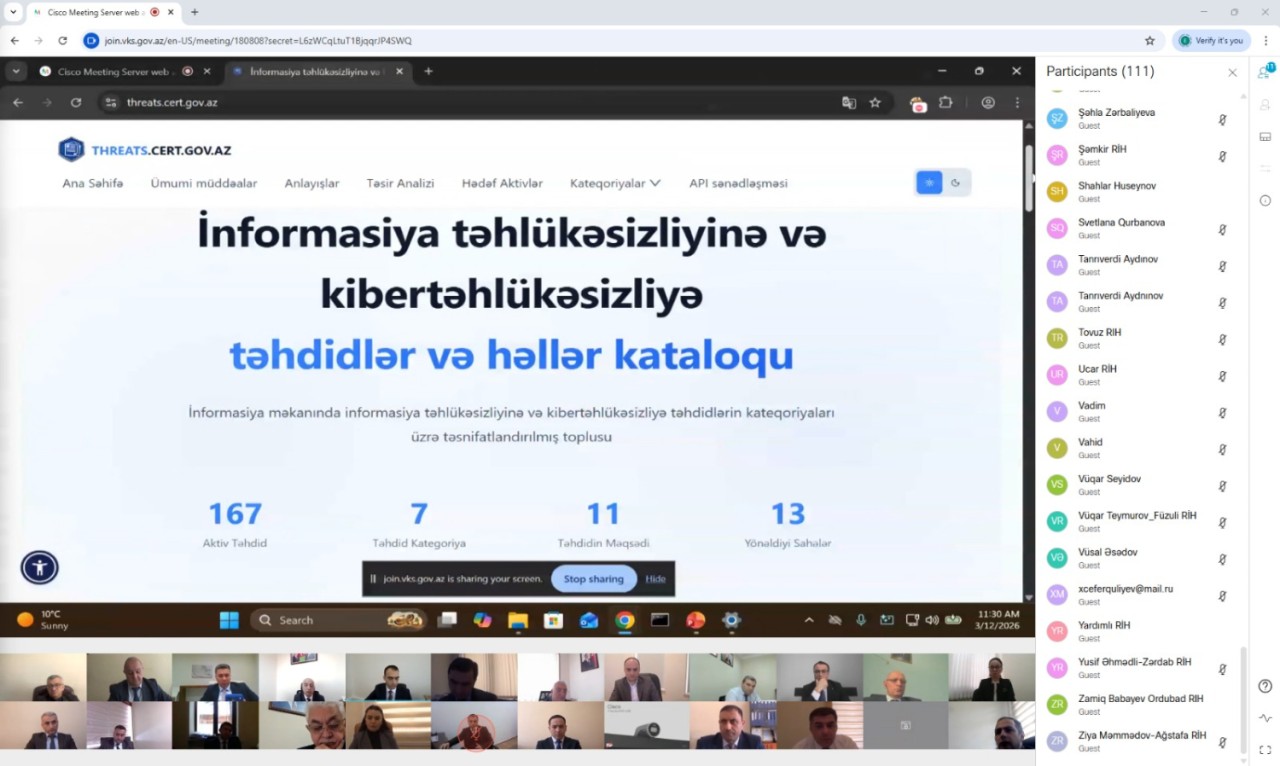Mute Svetlana Qurbanova in the participants list

(x=1222, y=229)
